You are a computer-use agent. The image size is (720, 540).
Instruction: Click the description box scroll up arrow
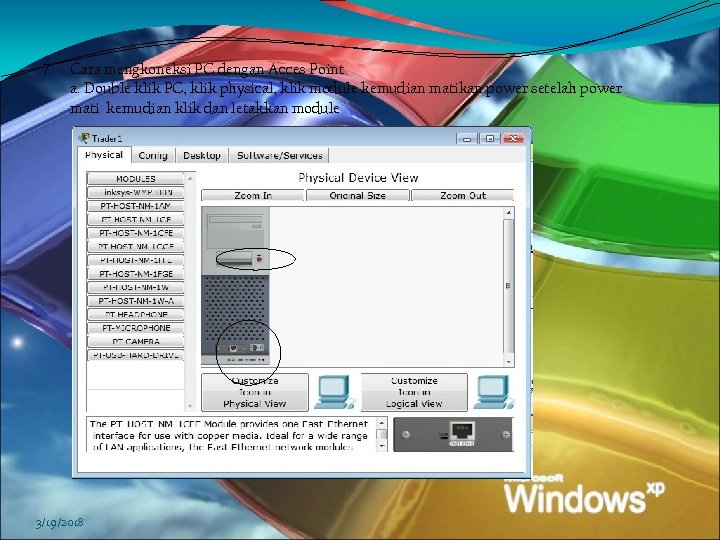pos(382,422)
